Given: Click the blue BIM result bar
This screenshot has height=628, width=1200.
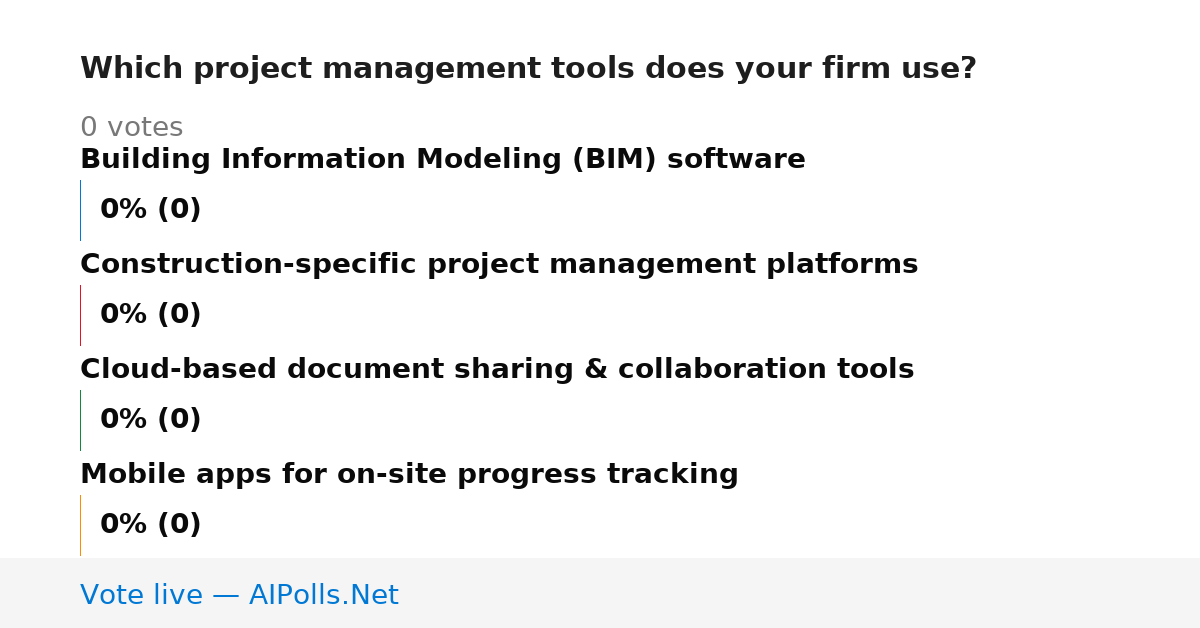Looking at the screenshot, I should (x=80, y=210).
